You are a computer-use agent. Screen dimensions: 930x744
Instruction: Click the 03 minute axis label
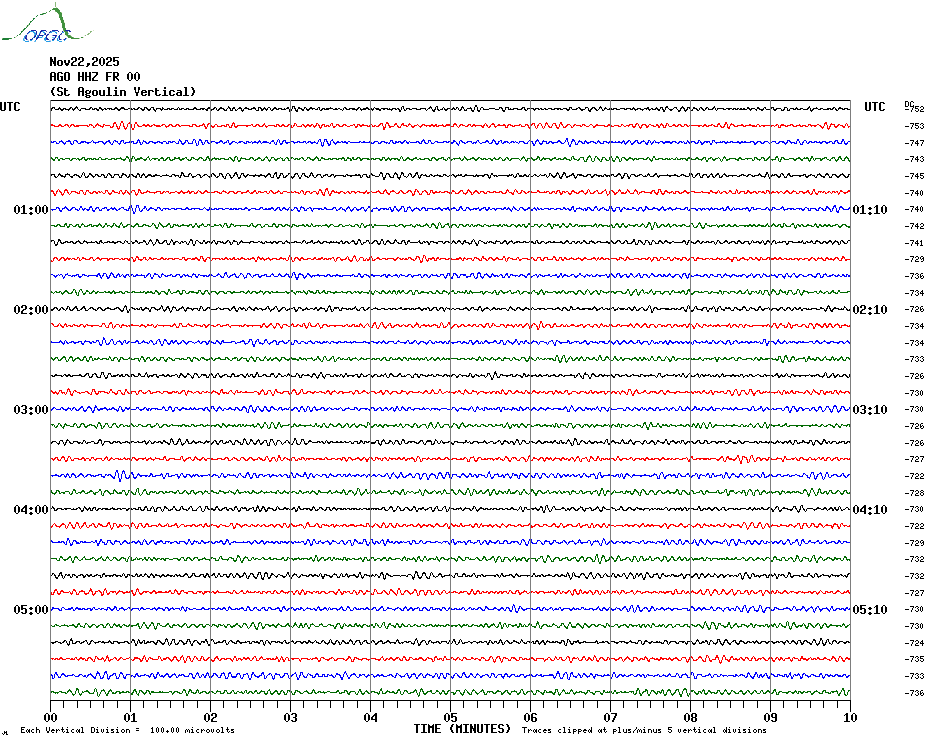(291, 717)
